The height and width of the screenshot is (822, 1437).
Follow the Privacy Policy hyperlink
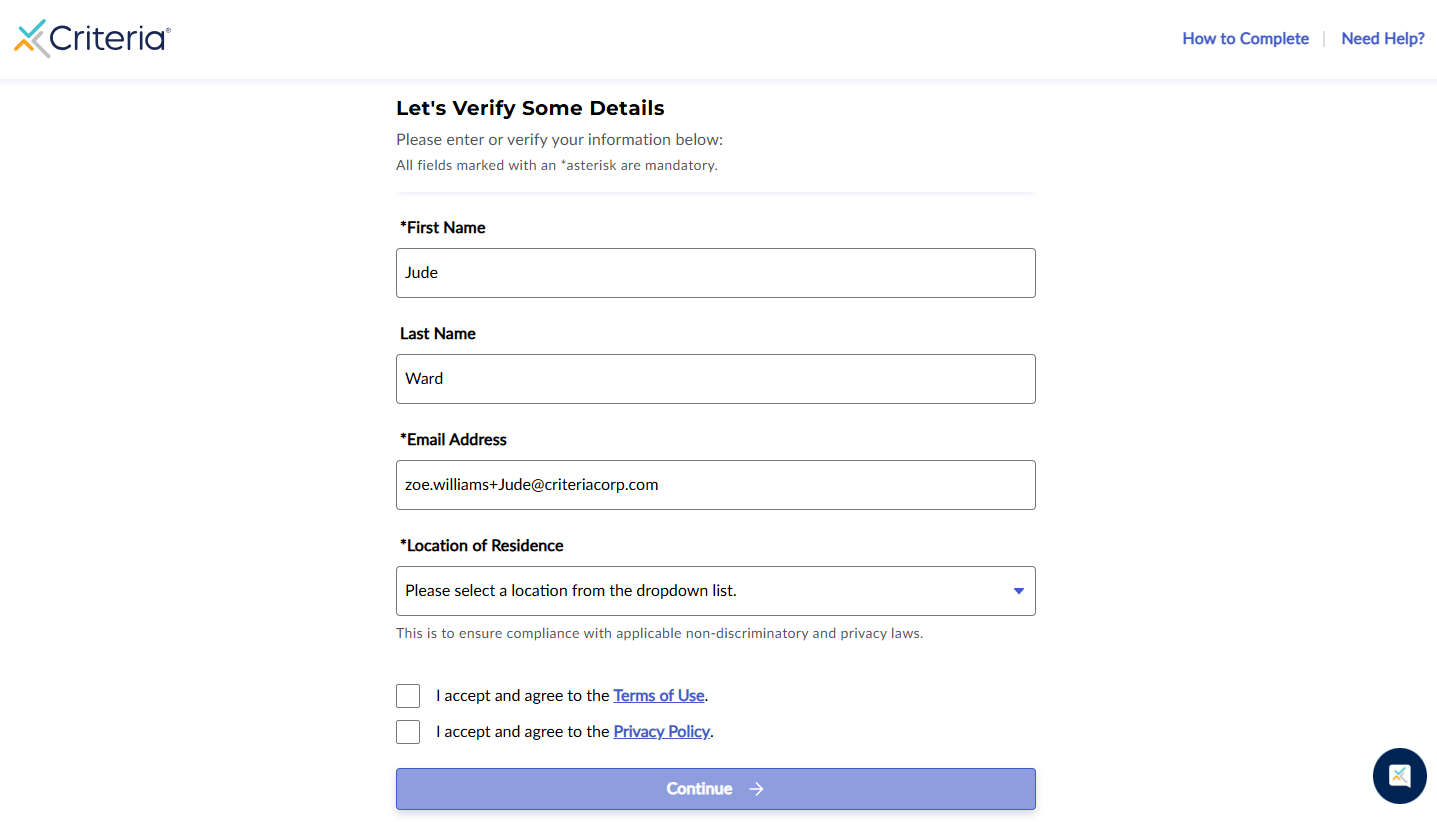(661, 732)
